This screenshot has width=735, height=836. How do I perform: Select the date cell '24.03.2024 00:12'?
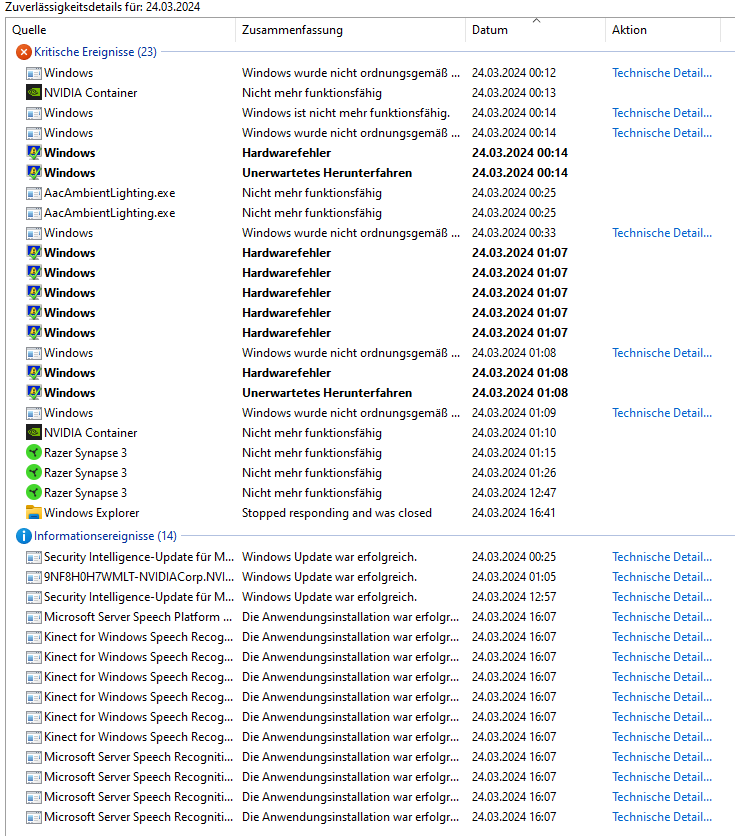tap(514, 73)
